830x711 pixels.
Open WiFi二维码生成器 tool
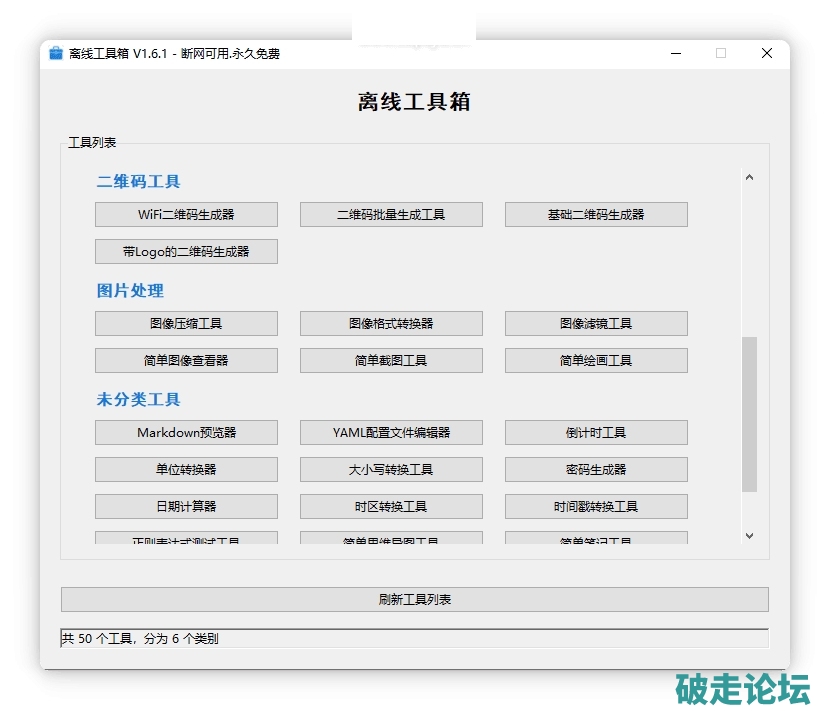tap(186, 215)
